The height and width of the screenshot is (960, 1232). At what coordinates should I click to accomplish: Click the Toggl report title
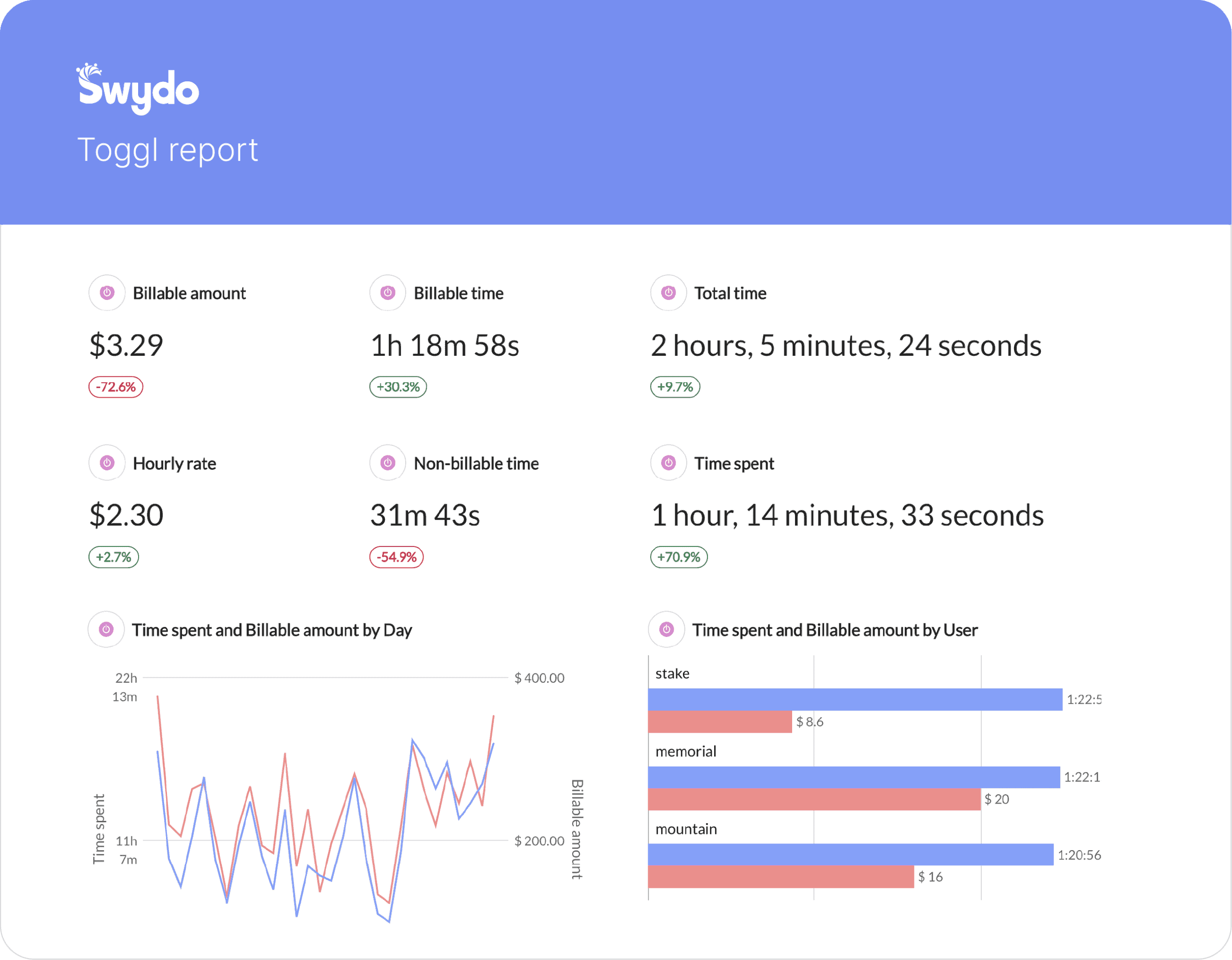coord(168,149)
